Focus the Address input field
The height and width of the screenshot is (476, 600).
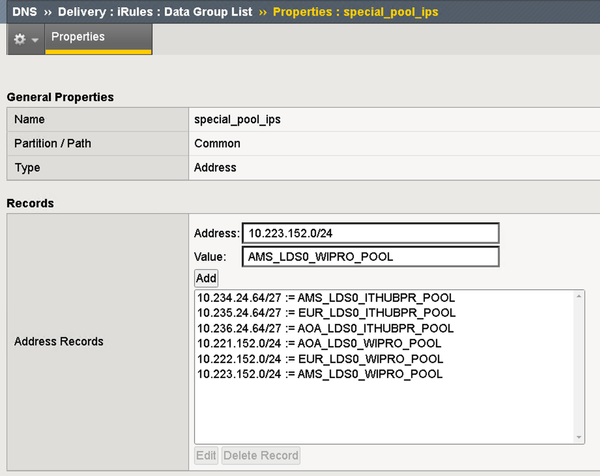pos(370,233)
